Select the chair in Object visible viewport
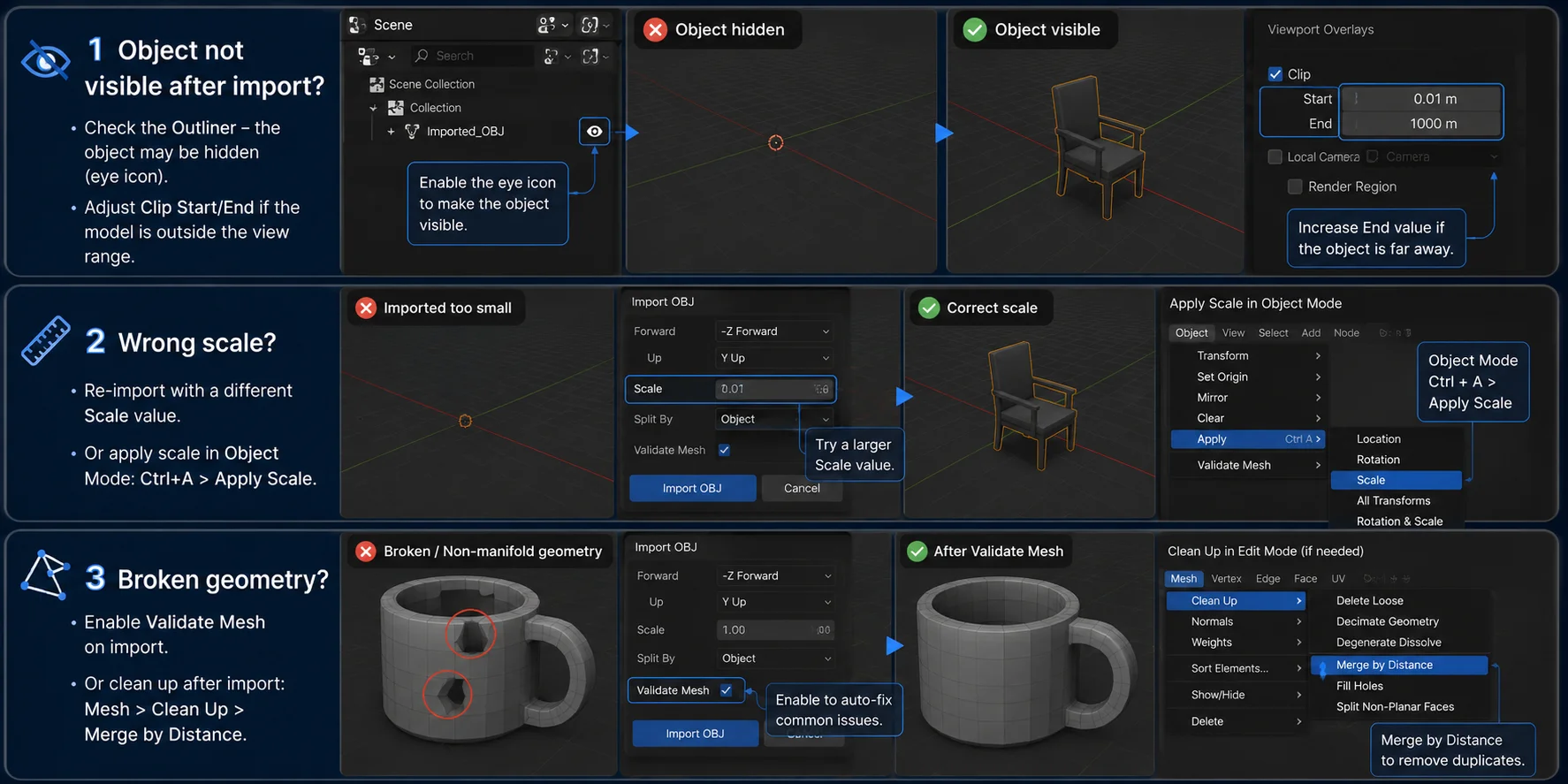Viewport: 1568px width, 784px height. pos(1097,146)
